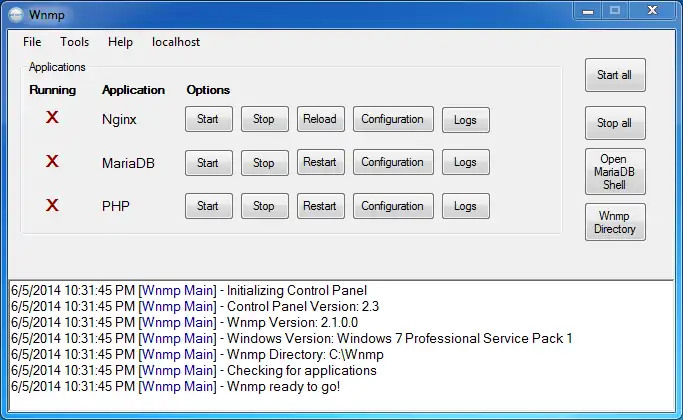Open the localhost menu item

(x=176, y=42)
